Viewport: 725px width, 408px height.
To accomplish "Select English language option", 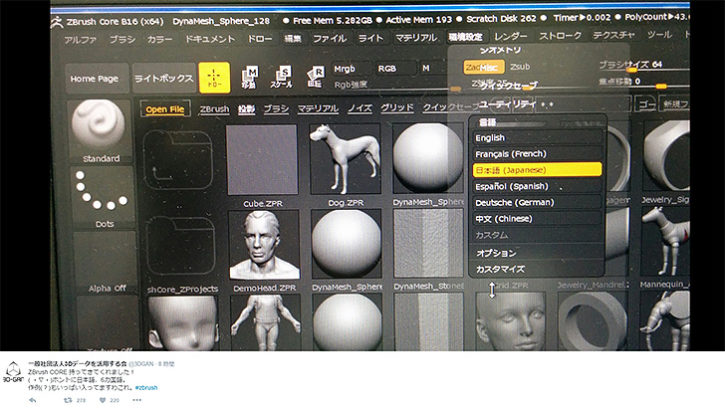I will point(537,138).
